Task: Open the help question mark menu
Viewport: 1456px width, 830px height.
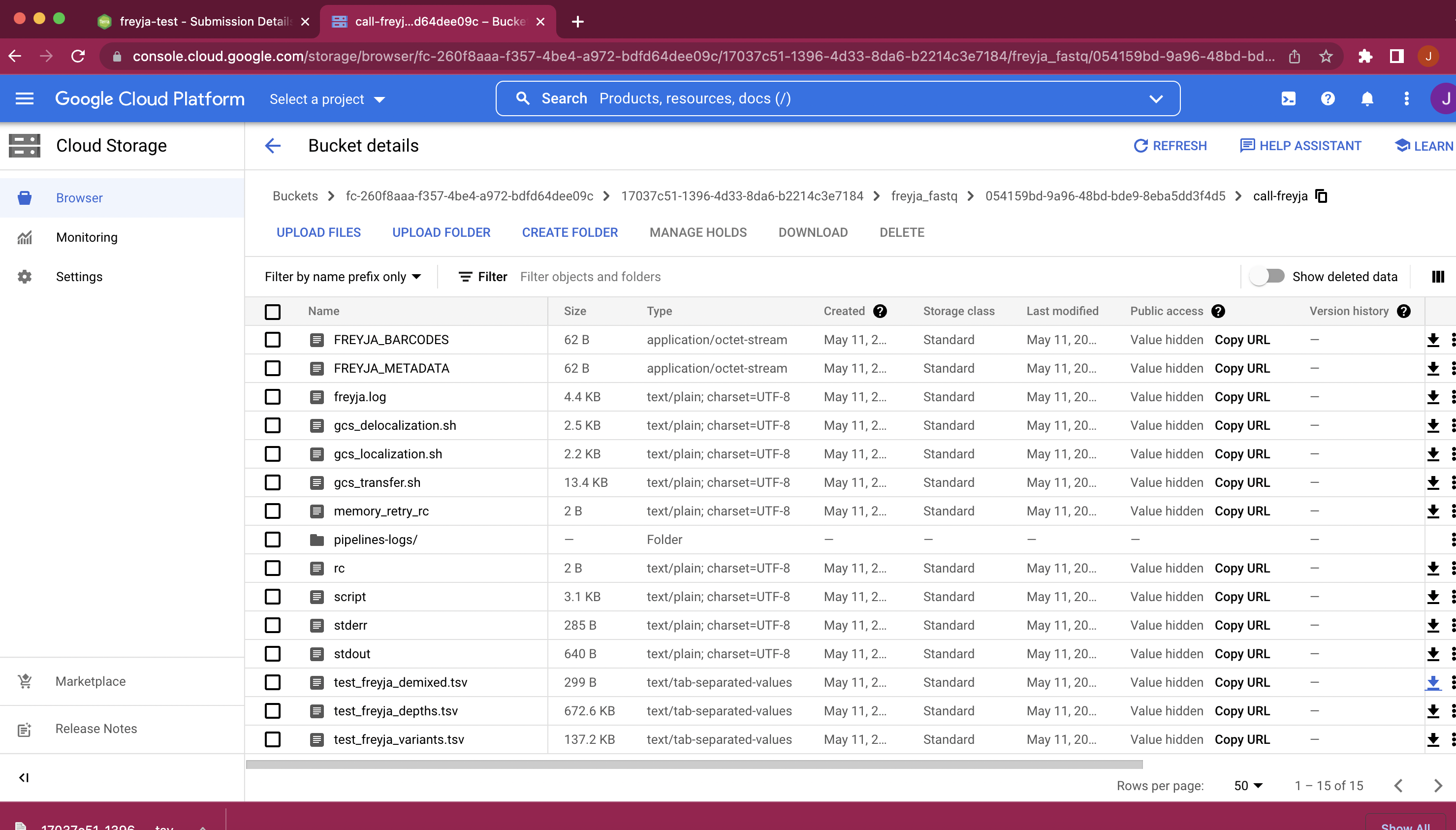Action: [1327, 98]
